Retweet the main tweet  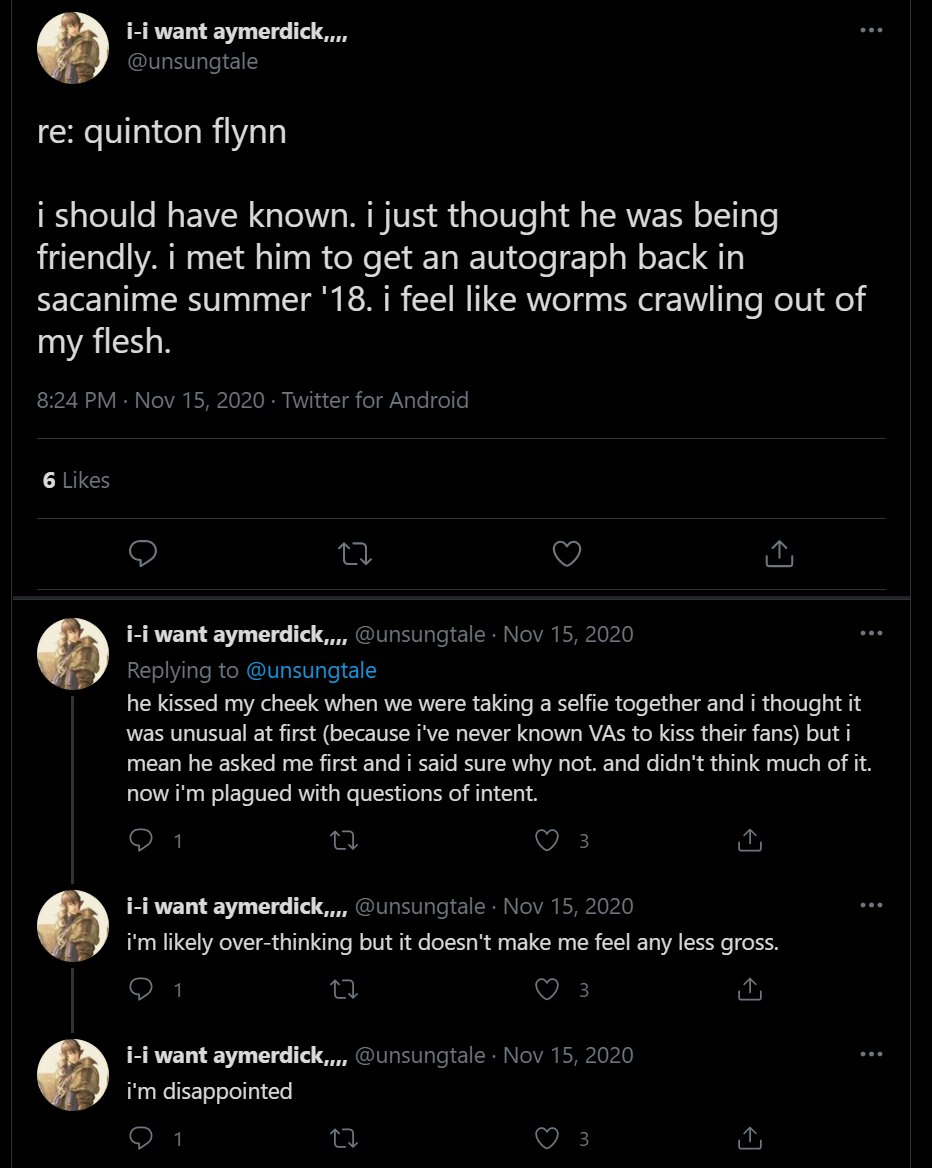[355, 553]
